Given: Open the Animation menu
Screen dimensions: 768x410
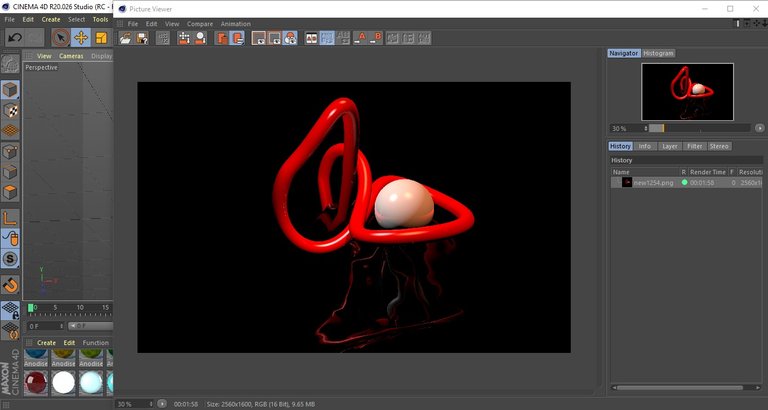Looking at the screenshot, I should click(236, 24).
